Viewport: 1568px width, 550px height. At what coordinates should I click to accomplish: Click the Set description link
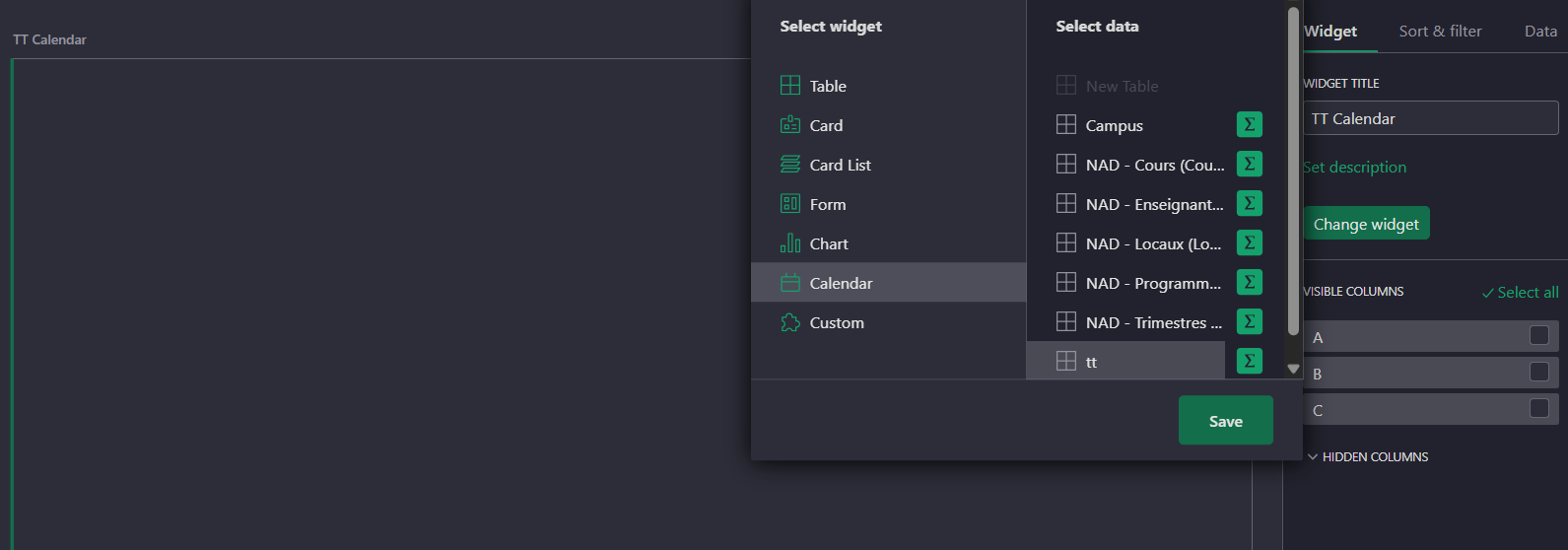(1355, 168)
